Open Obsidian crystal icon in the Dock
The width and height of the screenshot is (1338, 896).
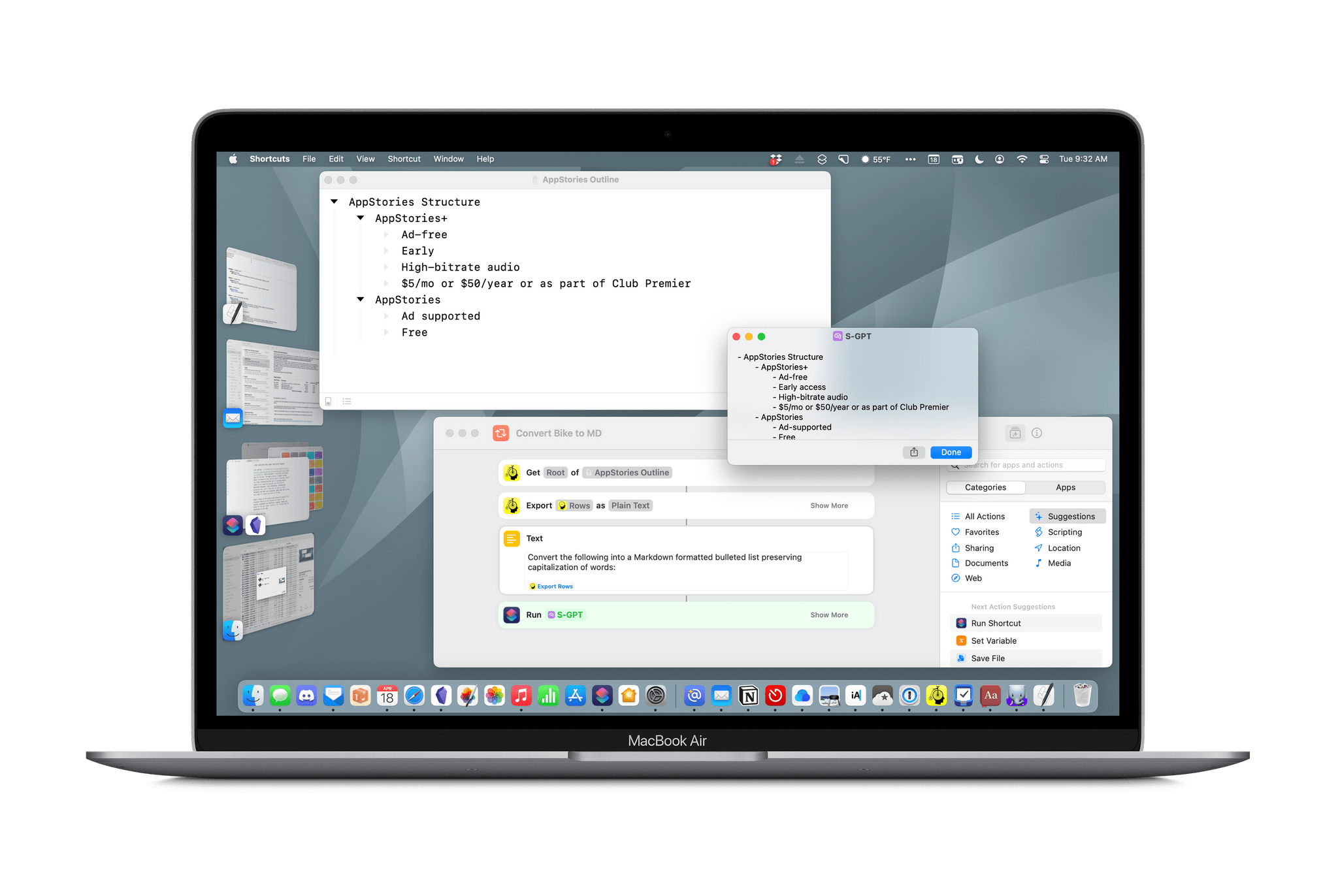click(441, 696)
